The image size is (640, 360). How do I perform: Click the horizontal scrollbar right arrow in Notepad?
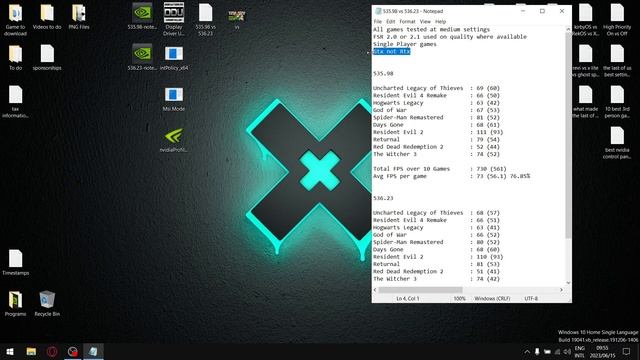pyautogui.click(x=561, y=290)
